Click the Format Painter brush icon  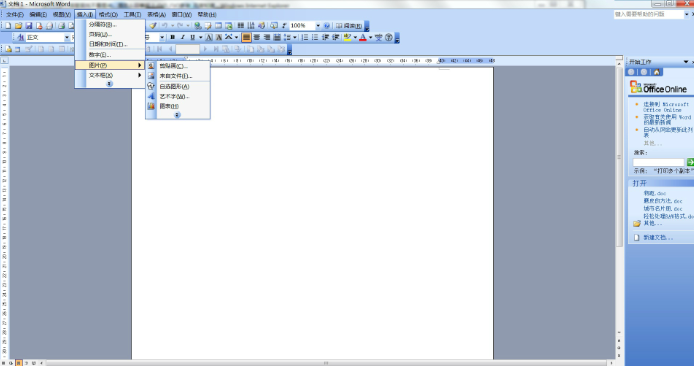point(154,26)
